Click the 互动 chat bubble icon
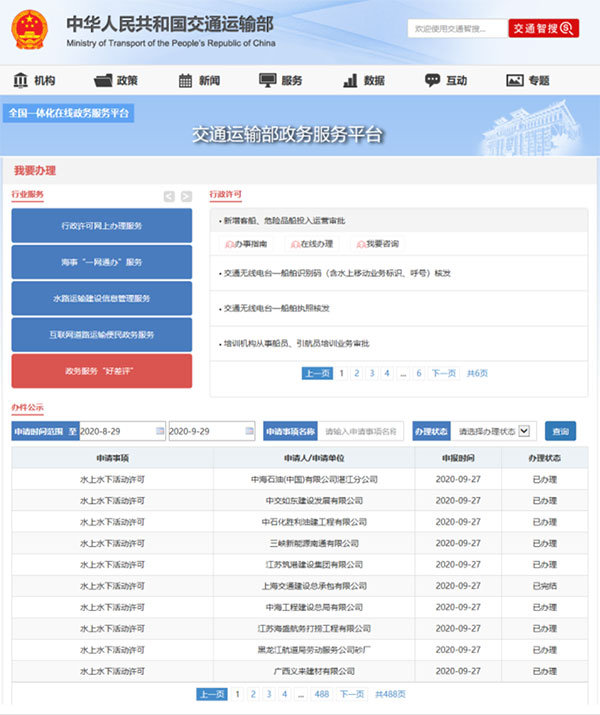Viewport: 600px width, 715px height. click(432, 80)
